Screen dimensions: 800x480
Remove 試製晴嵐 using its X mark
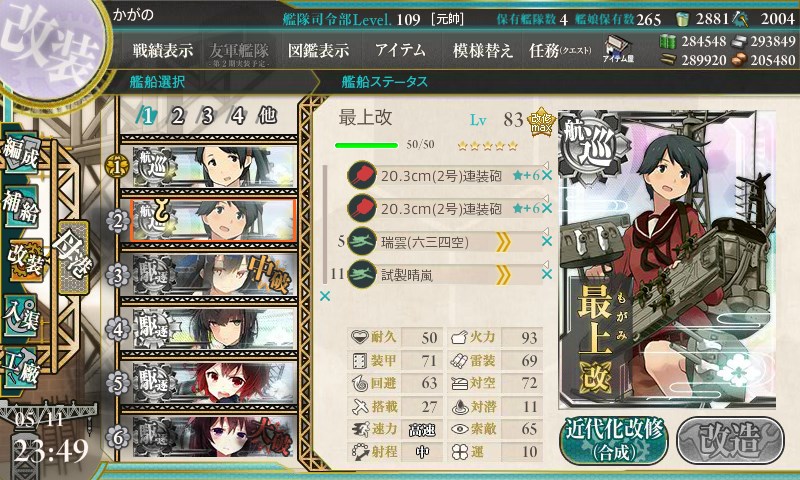547,274
